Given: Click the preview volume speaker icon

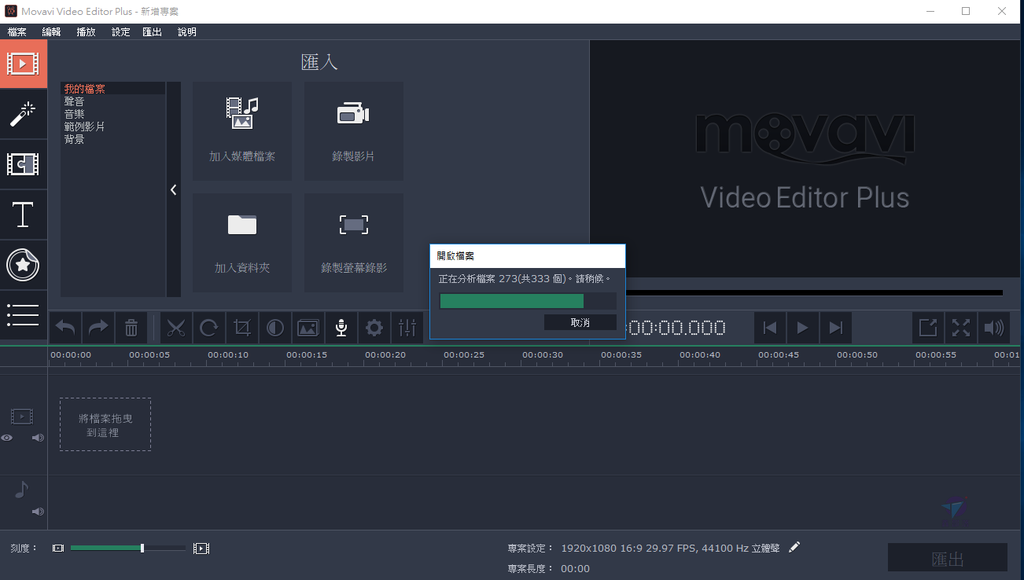Looking at the screenshot, I should (x=994, y=328).
